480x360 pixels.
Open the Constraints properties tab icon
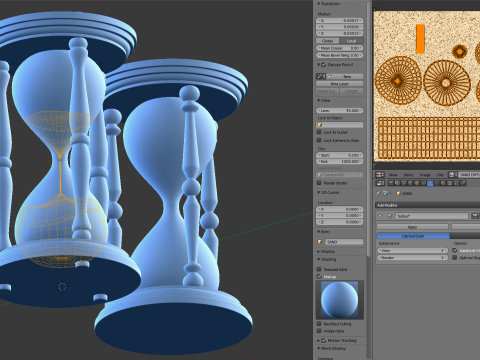423,183
